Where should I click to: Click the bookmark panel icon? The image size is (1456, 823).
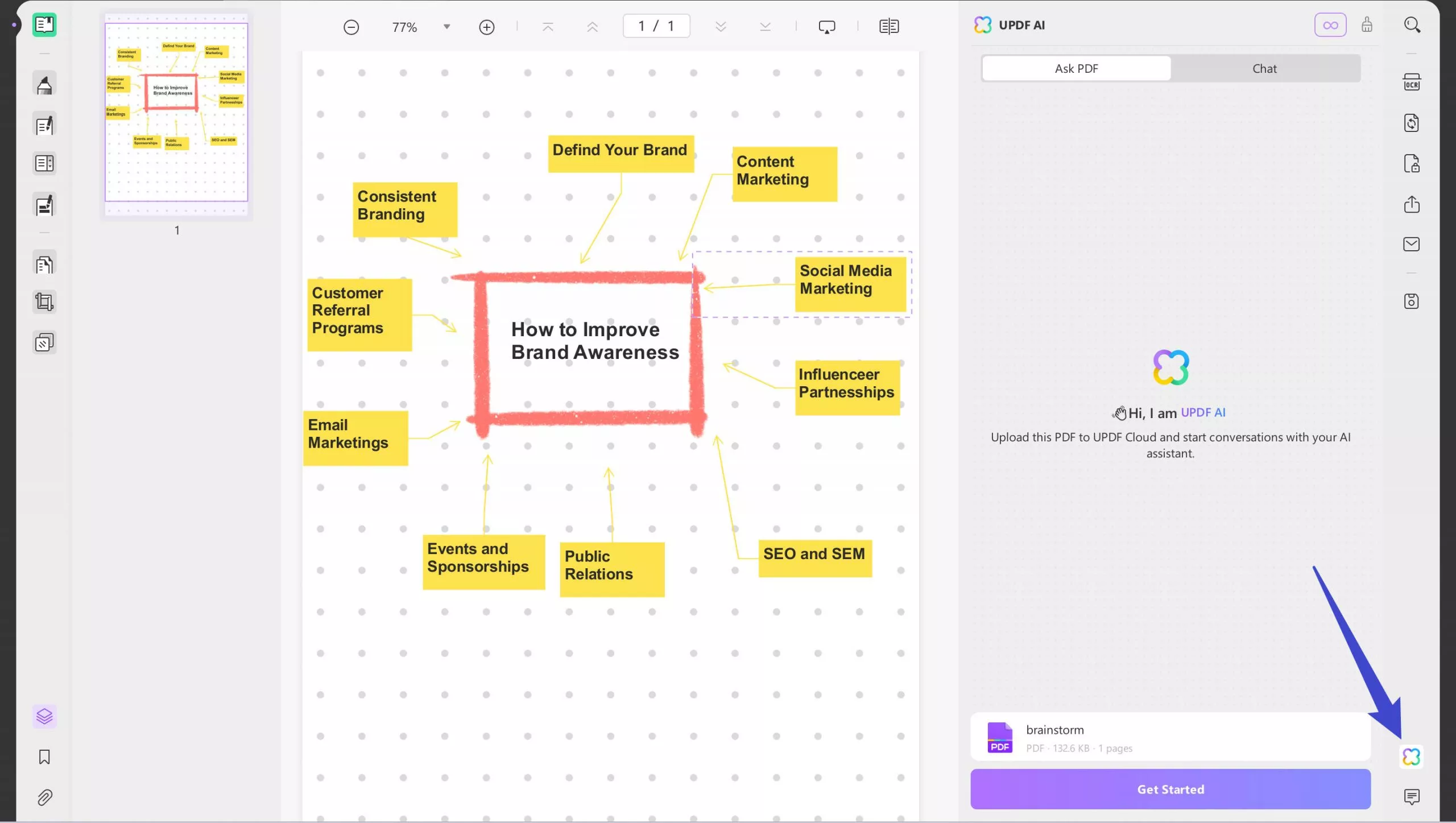44,757
